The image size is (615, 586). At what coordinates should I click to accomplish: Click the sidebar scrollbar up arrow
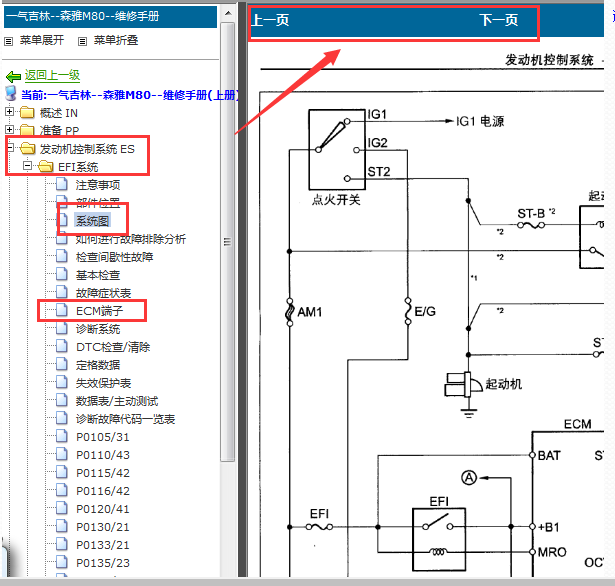pyautogui.click(x=228, y=13)
